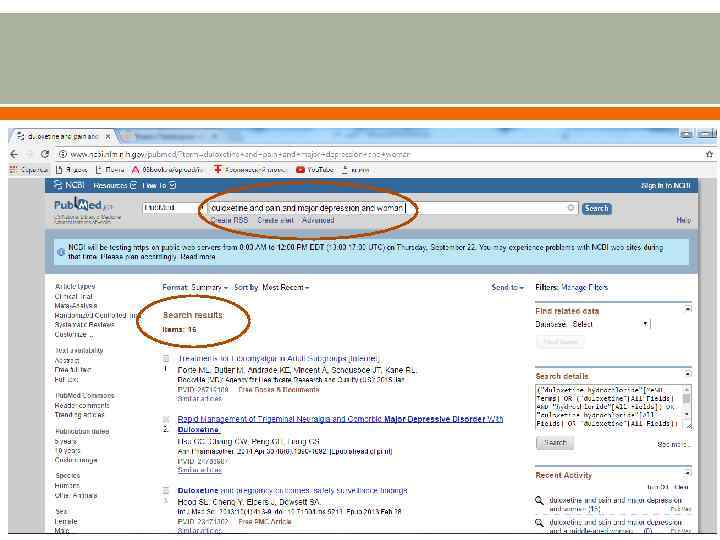Click the Create RSS link

230,220
